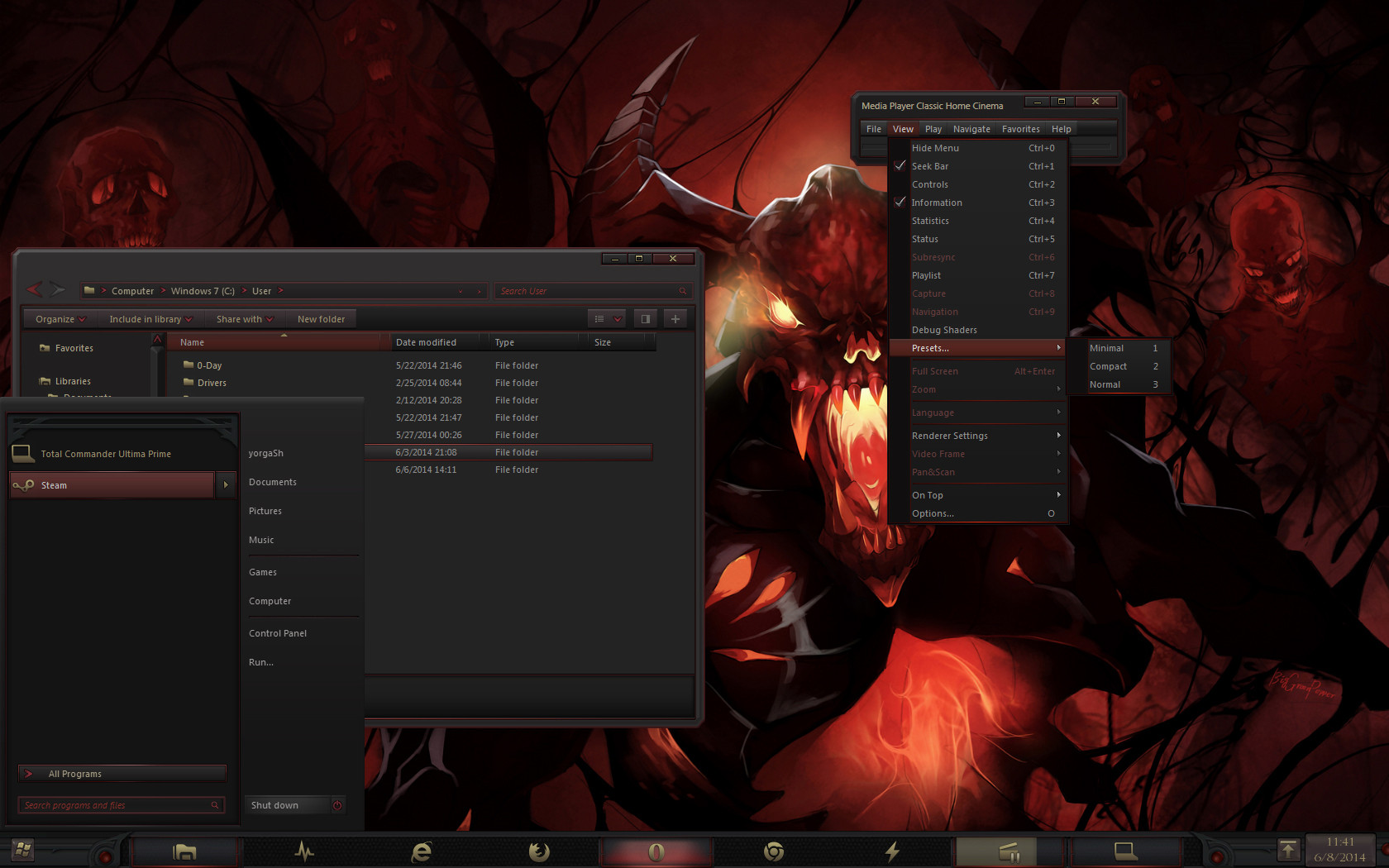Click Windows 7 (C:) in the breadcrumb

tap(203, 291)
